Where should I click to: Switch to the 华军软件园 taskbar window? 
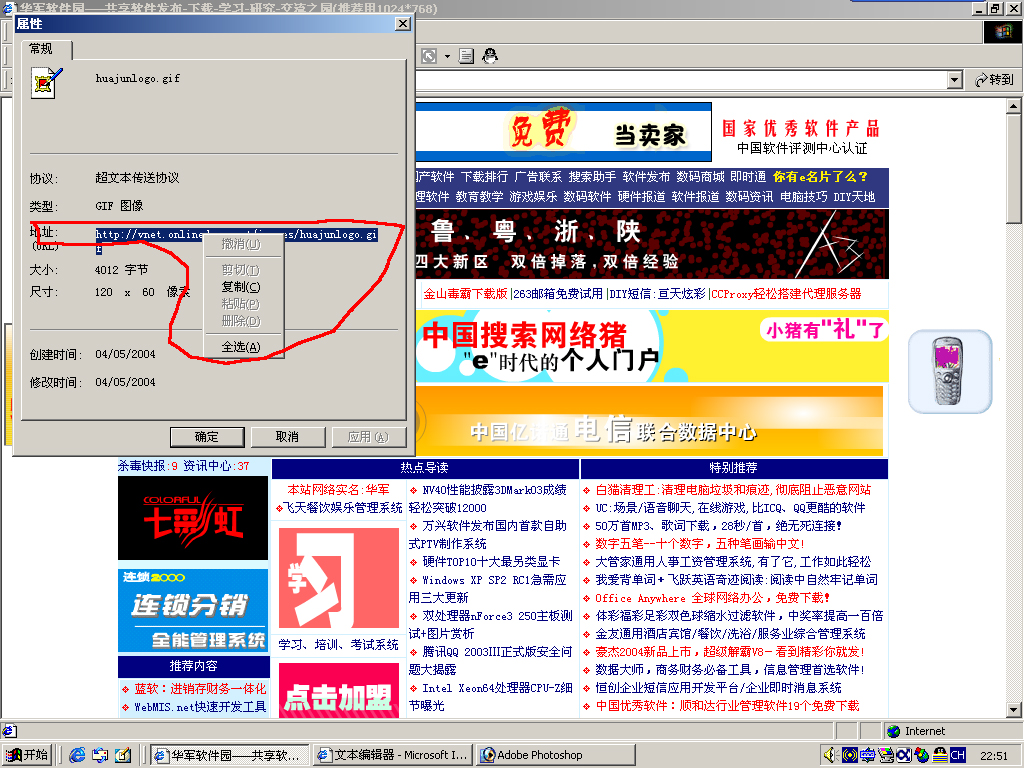click(229, 755)
